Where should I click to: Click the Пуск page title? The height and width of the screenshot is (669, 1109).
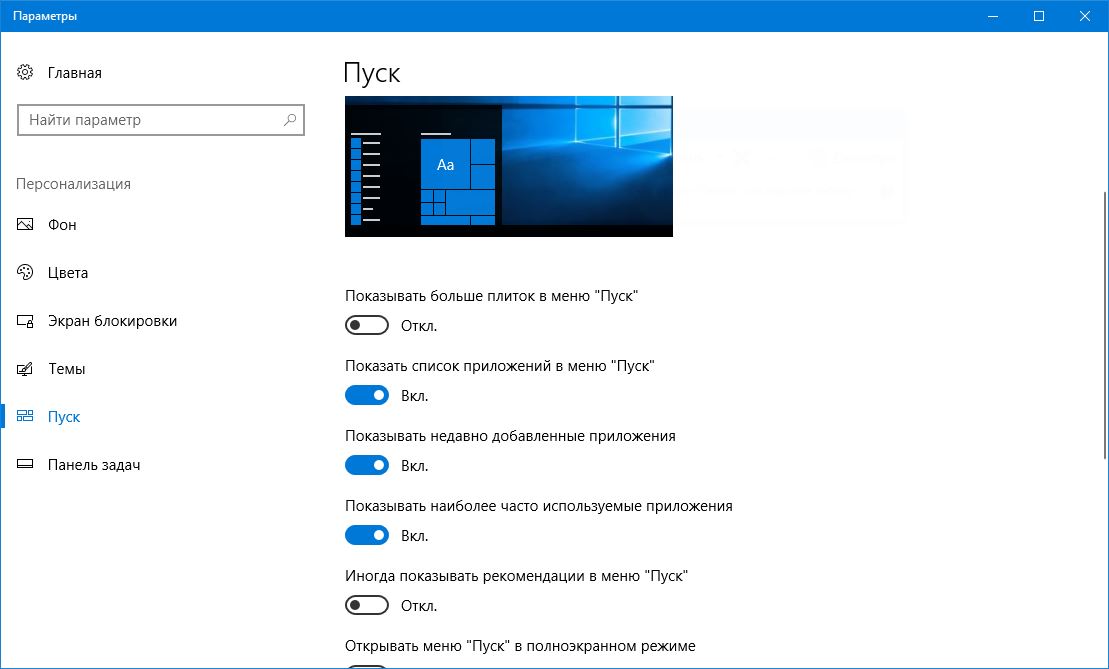tap(372, 74)
